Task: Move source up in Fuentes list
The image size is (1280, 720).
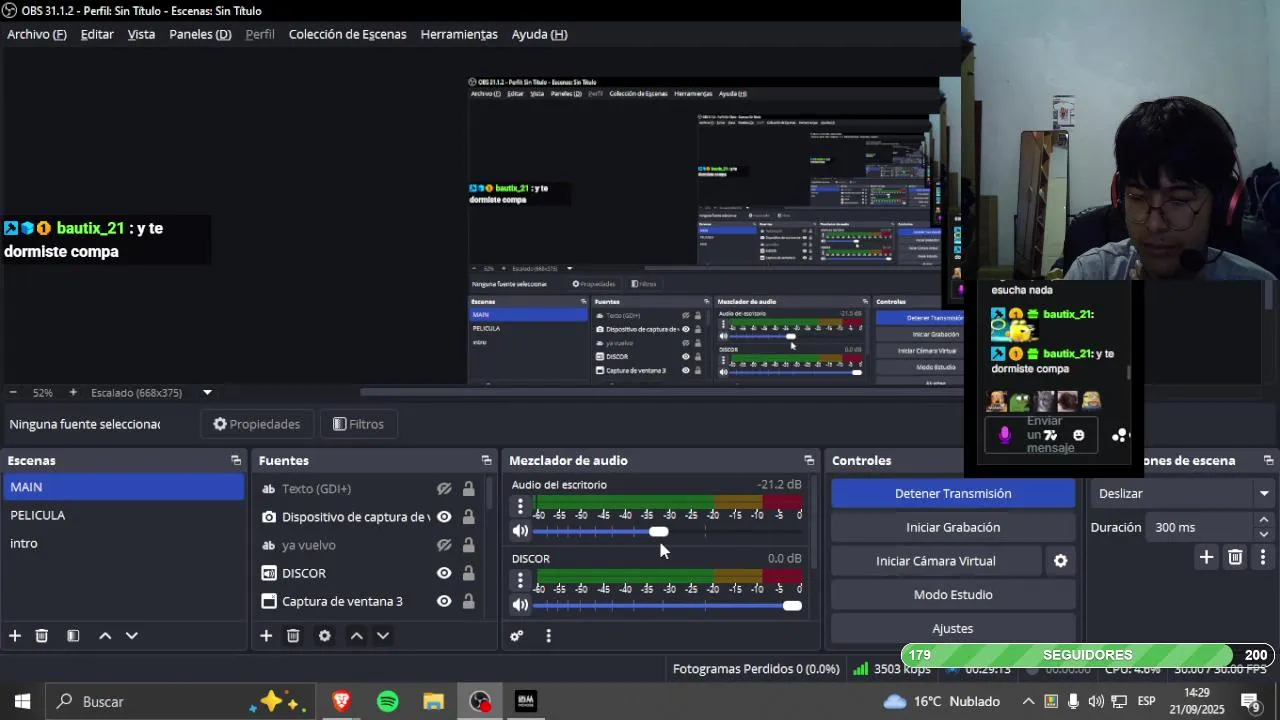Action: [356, 636]
